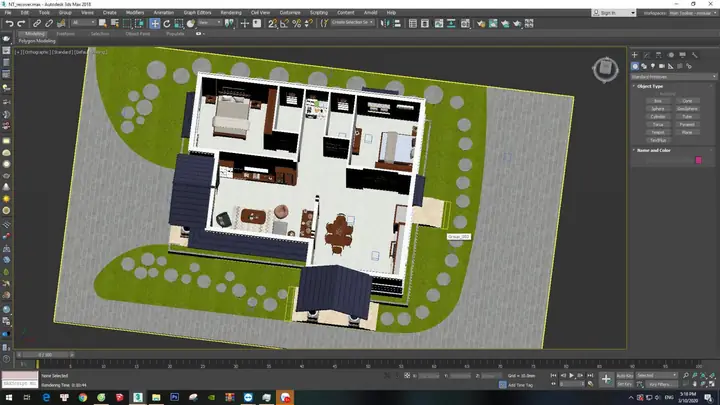Click the Select and Link chain icon

coord(37,22)
